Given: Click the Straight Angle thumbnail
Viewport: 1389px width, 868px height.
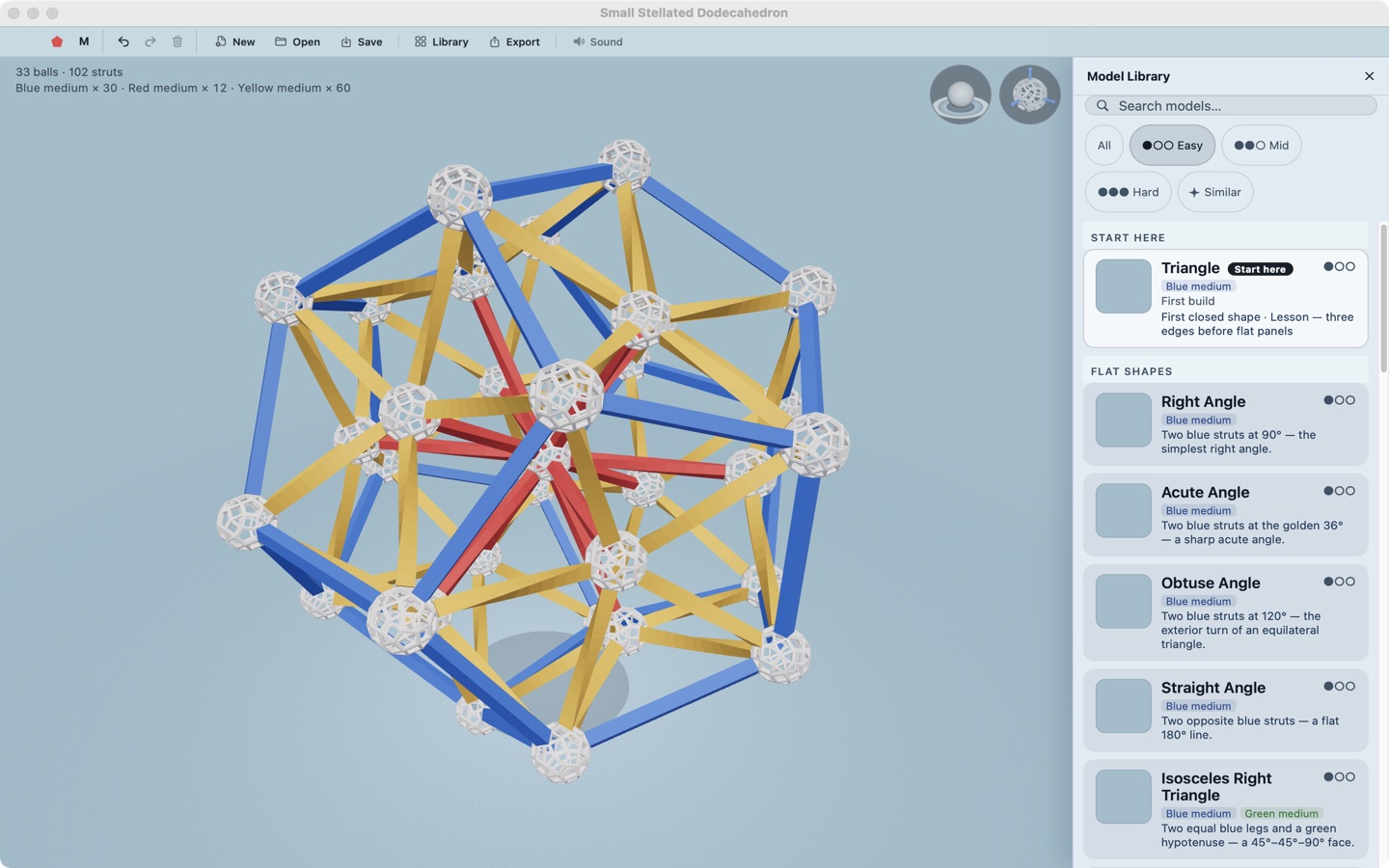Looking at the screenshot, I should point(1123,706).
